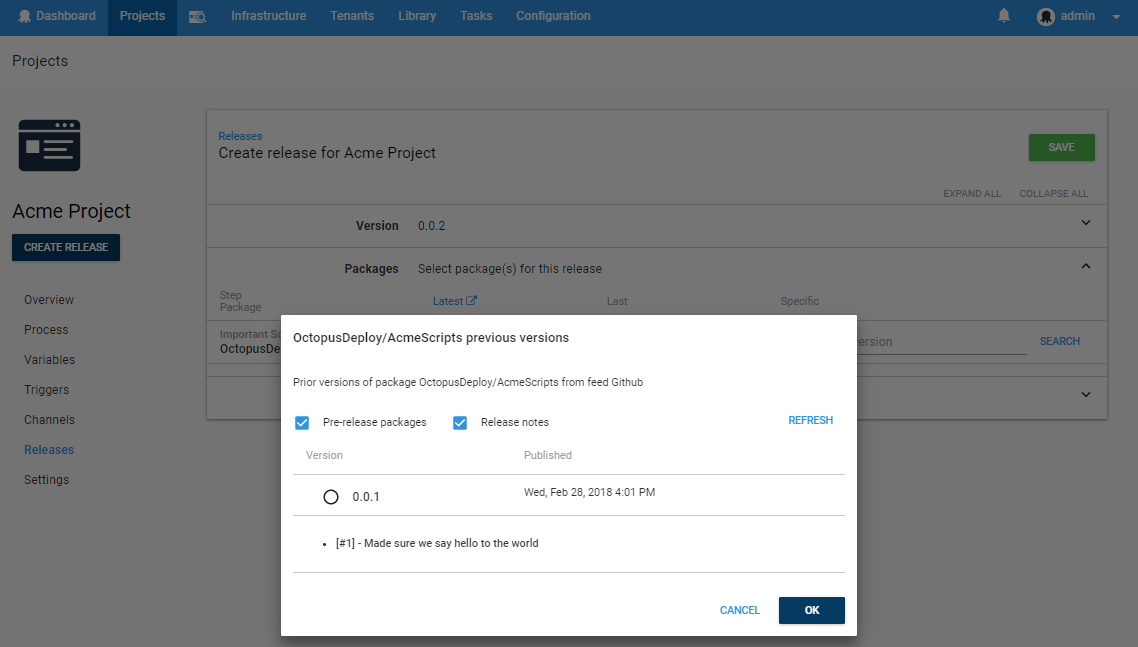Click OK in the previous versions dialog
This screenshot has width=1138, height=647.
811,610
